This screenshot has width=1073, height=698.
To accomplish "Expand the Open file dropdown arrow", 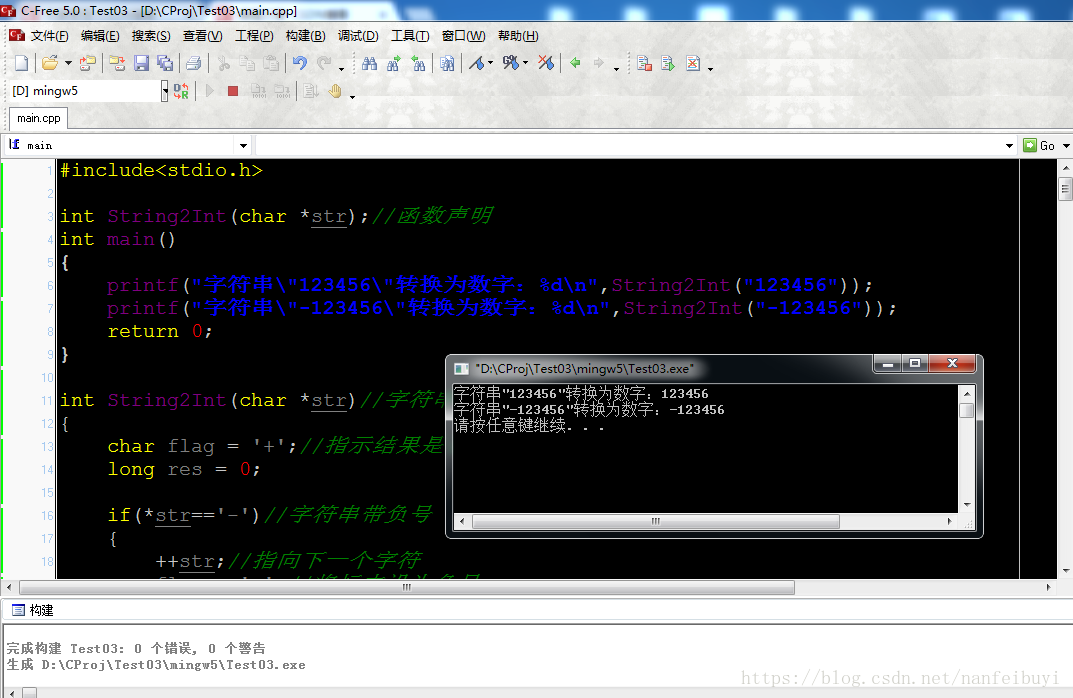I will 68,63.
